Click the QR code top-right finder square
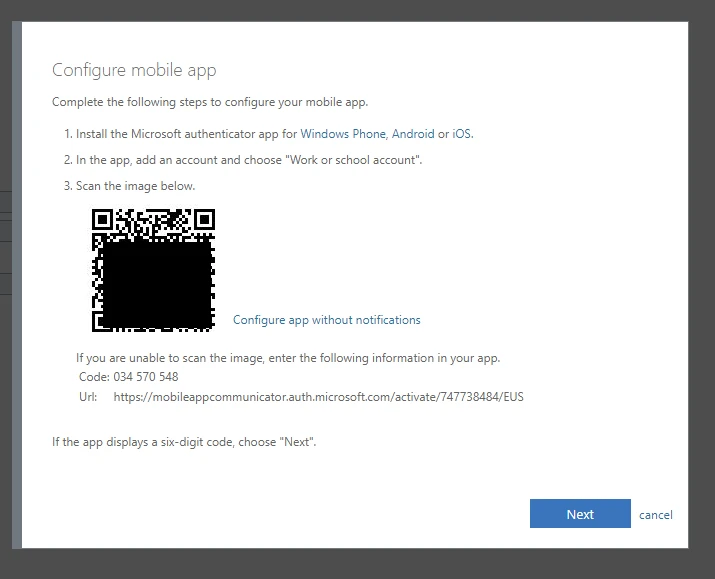The height and width of the screenshot is (579, 715). pyautogui.click(x=204, y=218)
